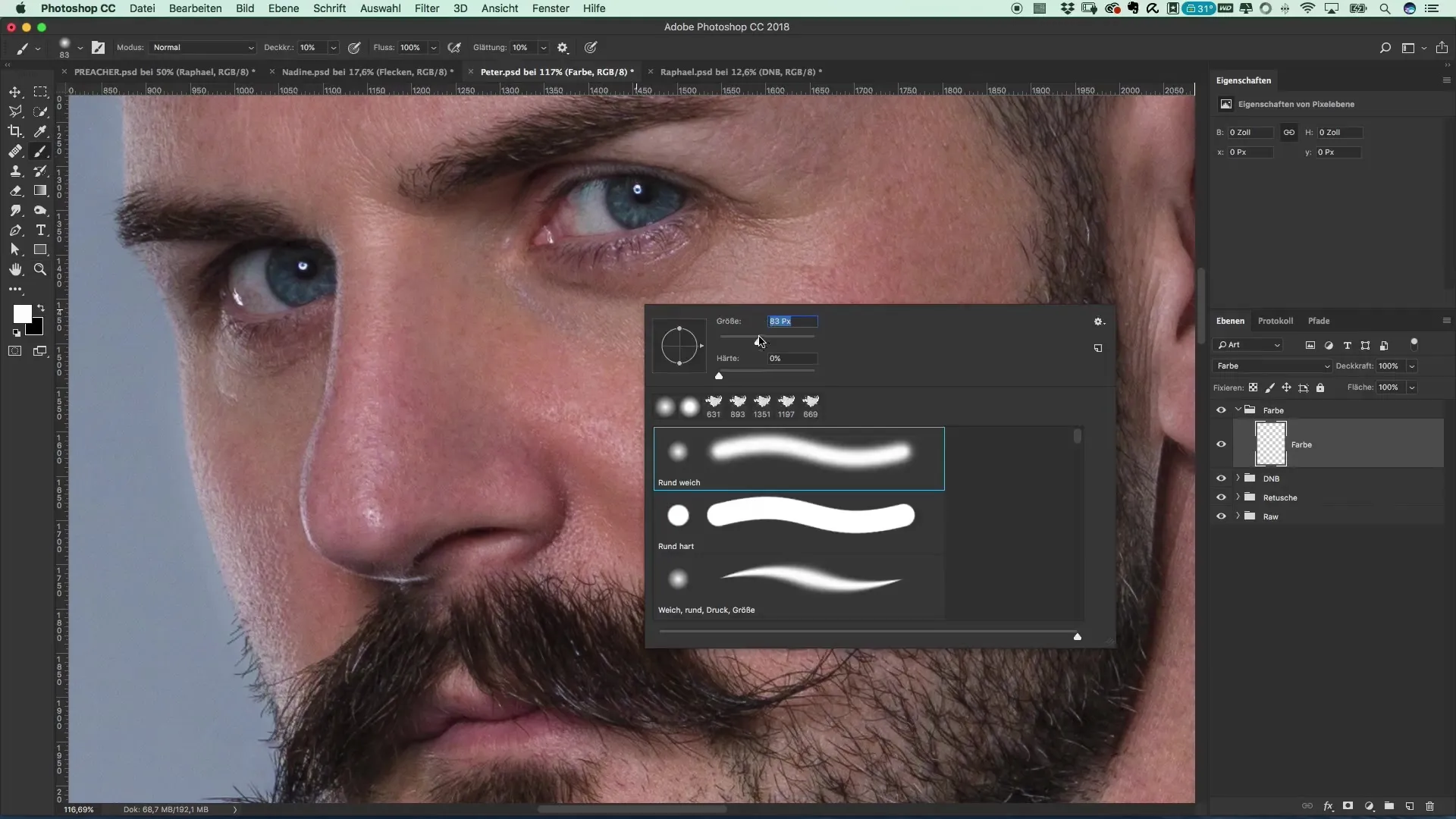Toggle the brush settings panel
This screenshot has height=819, width=1456.
(x=99, y=47)
